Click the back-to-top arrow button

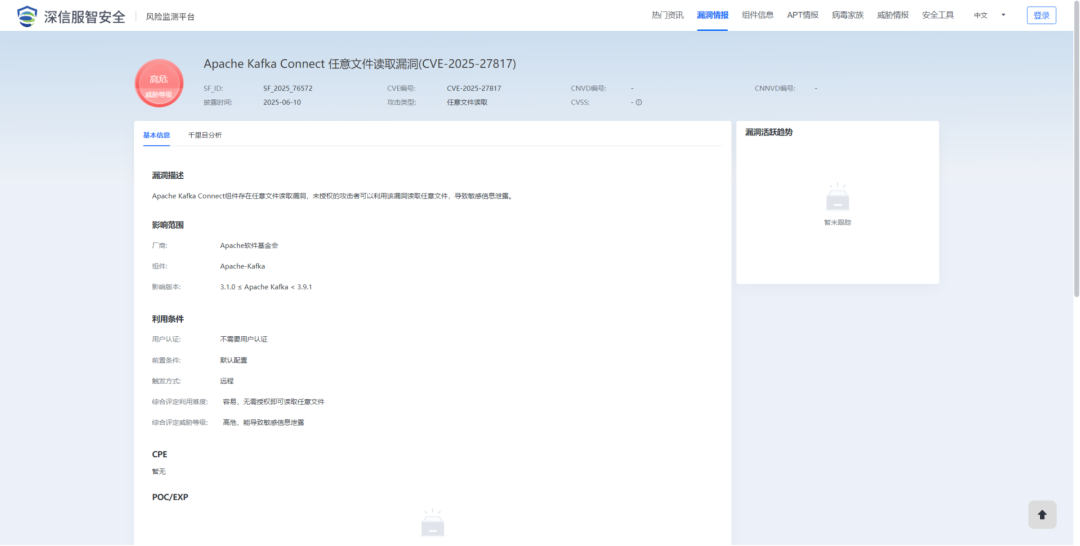(x=1042, y=514)
